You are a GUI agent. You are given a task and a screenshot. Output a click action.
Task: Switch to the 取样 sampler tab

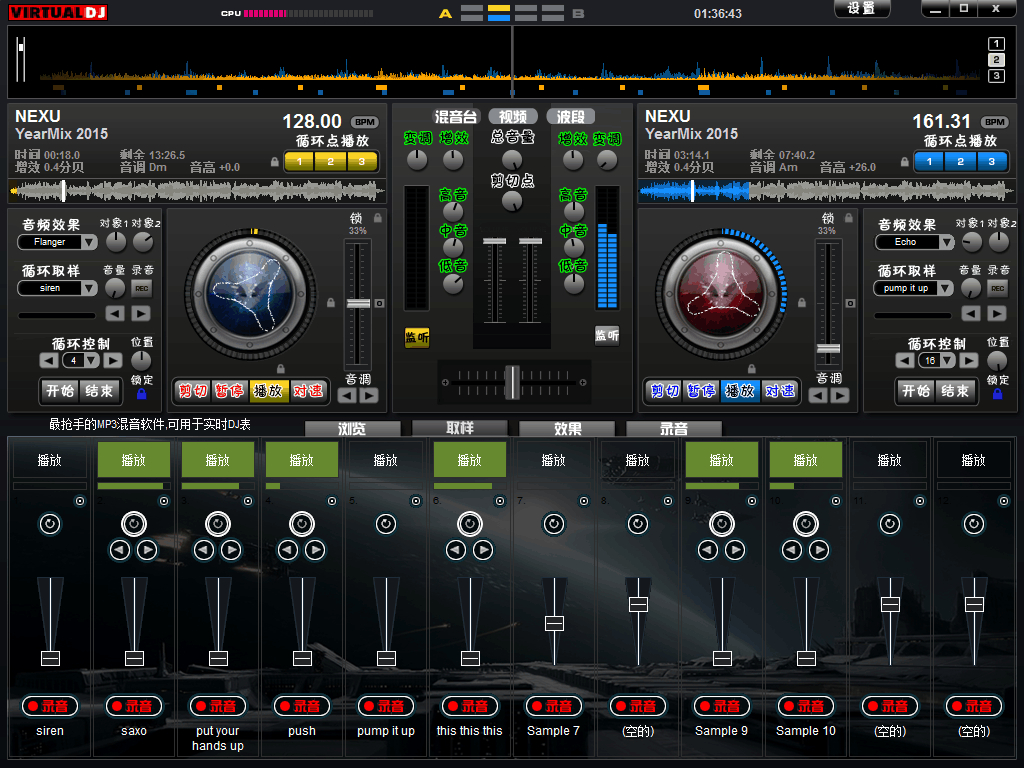click(x=460, y=428)
